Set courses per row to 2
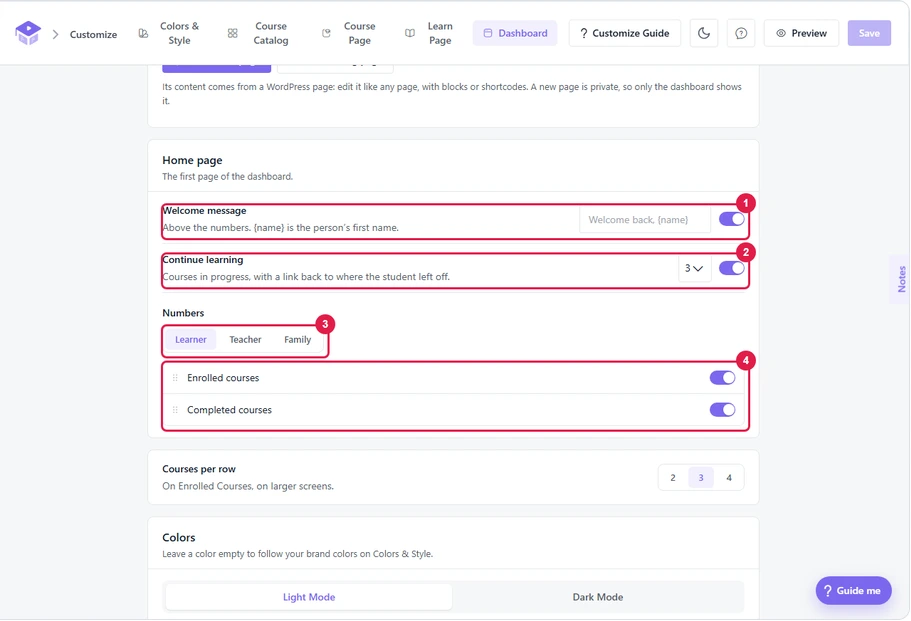Screen dimensions: 911x621 tap(673, 478)
